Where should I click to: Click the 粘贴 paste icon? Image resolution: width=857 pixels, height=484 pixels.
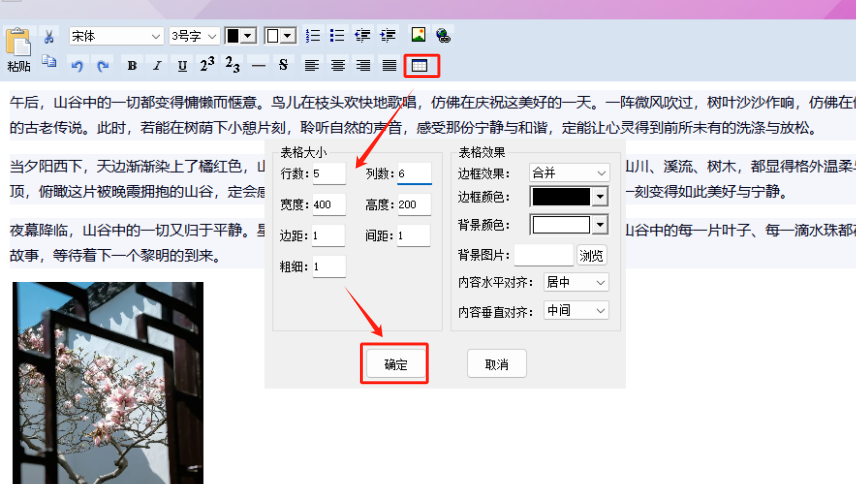[x=19, y=49]
